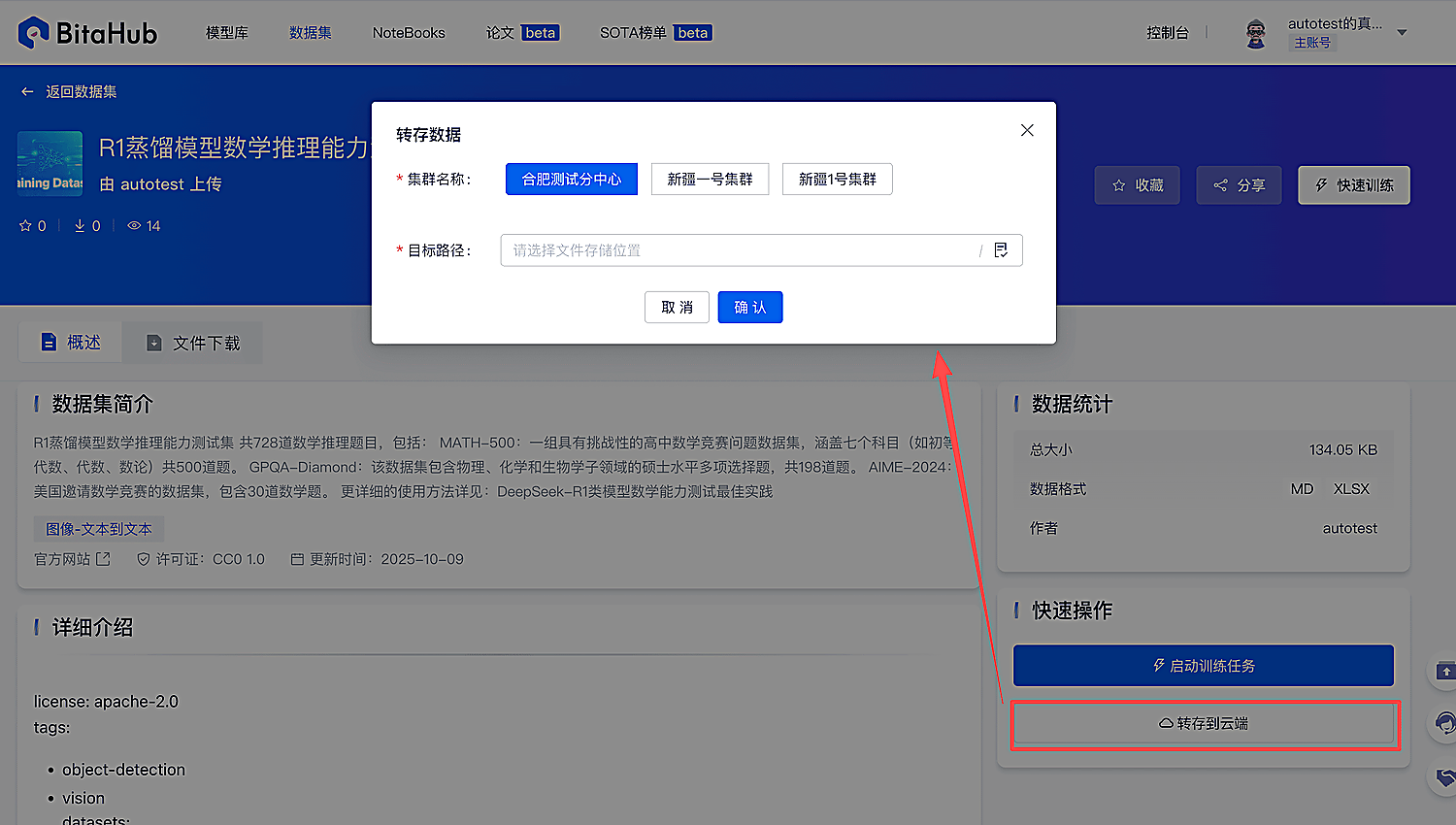Viewport: 1456px width, 825px height.
Task: Click the 快速训练 button
Action: [1354, 185]
